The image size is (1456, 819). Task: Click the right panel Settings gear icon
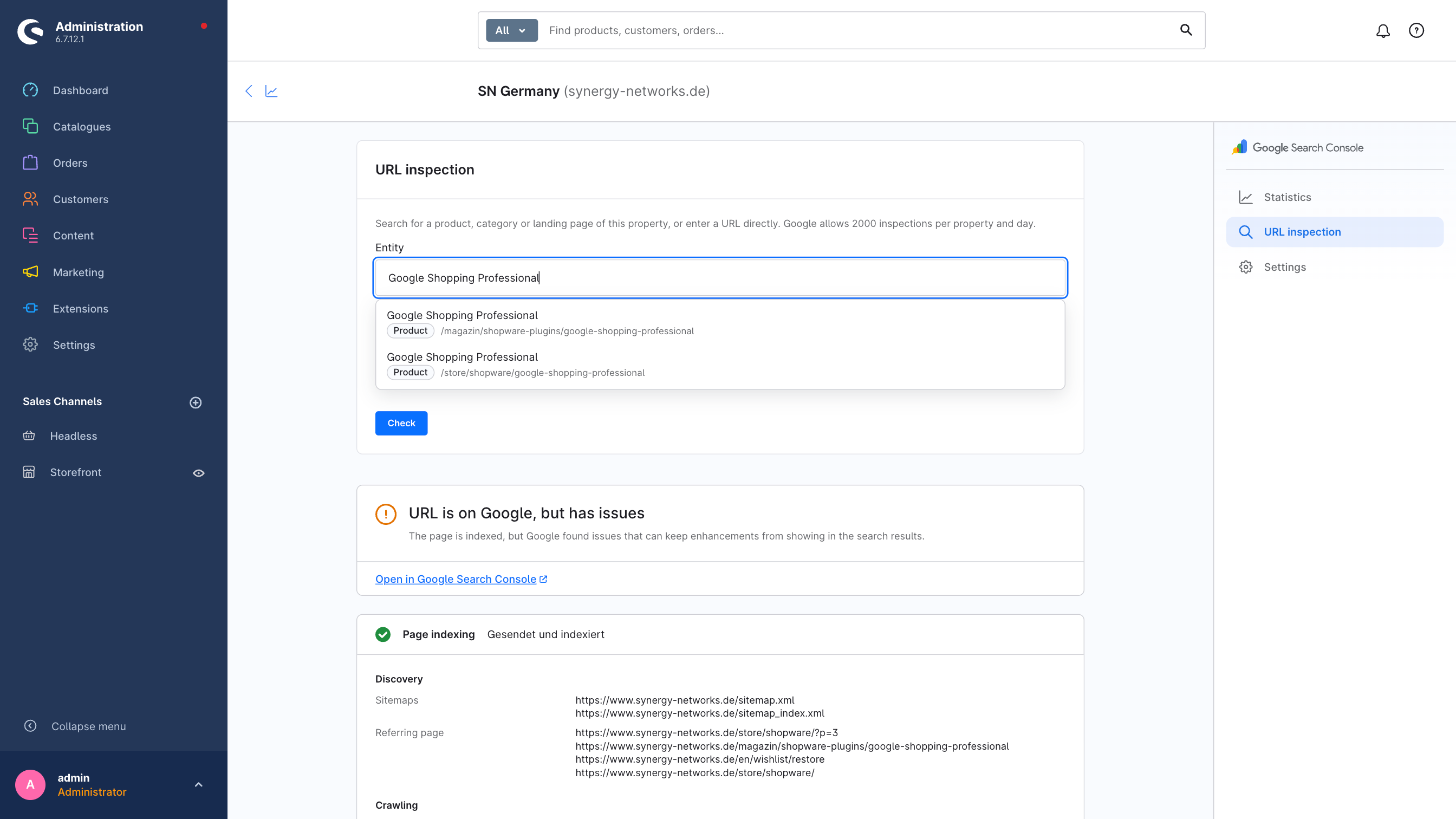1246,267
